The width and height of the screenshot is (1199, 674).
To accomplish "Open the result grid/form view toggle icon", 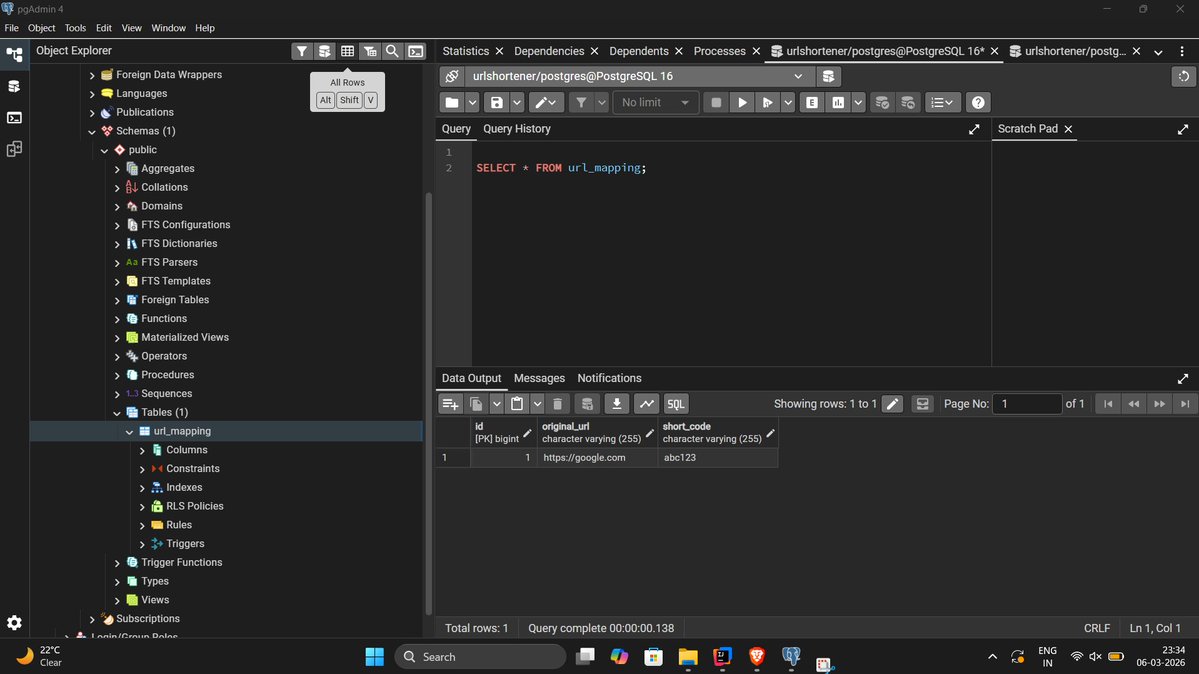I will click(x=923, y=404).
